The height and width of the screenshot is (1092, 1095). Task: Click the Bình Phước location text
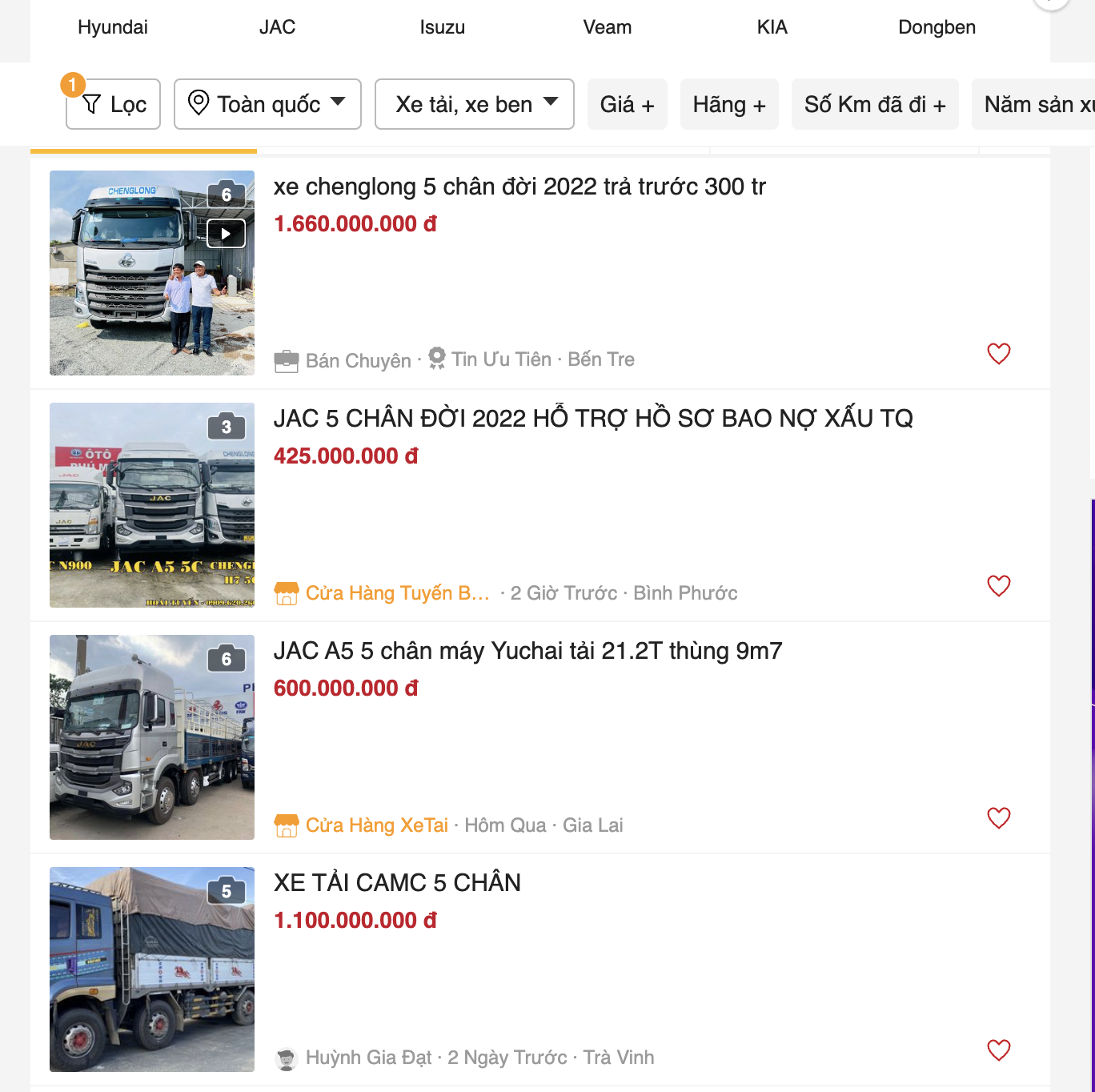(x=685, y=593)
